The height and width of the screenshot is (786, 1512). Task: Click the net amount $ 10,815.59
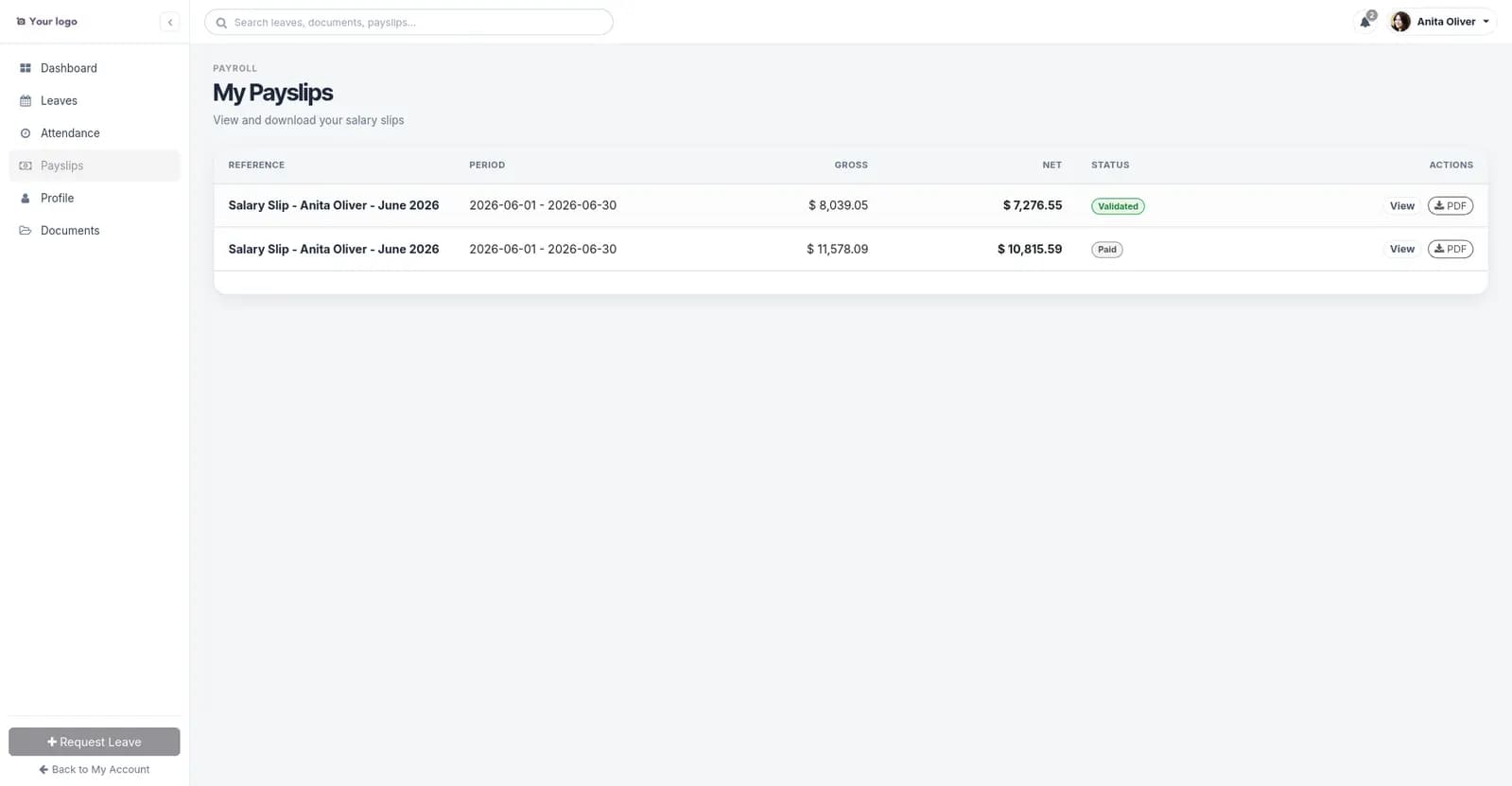(x=1030, y=249)
